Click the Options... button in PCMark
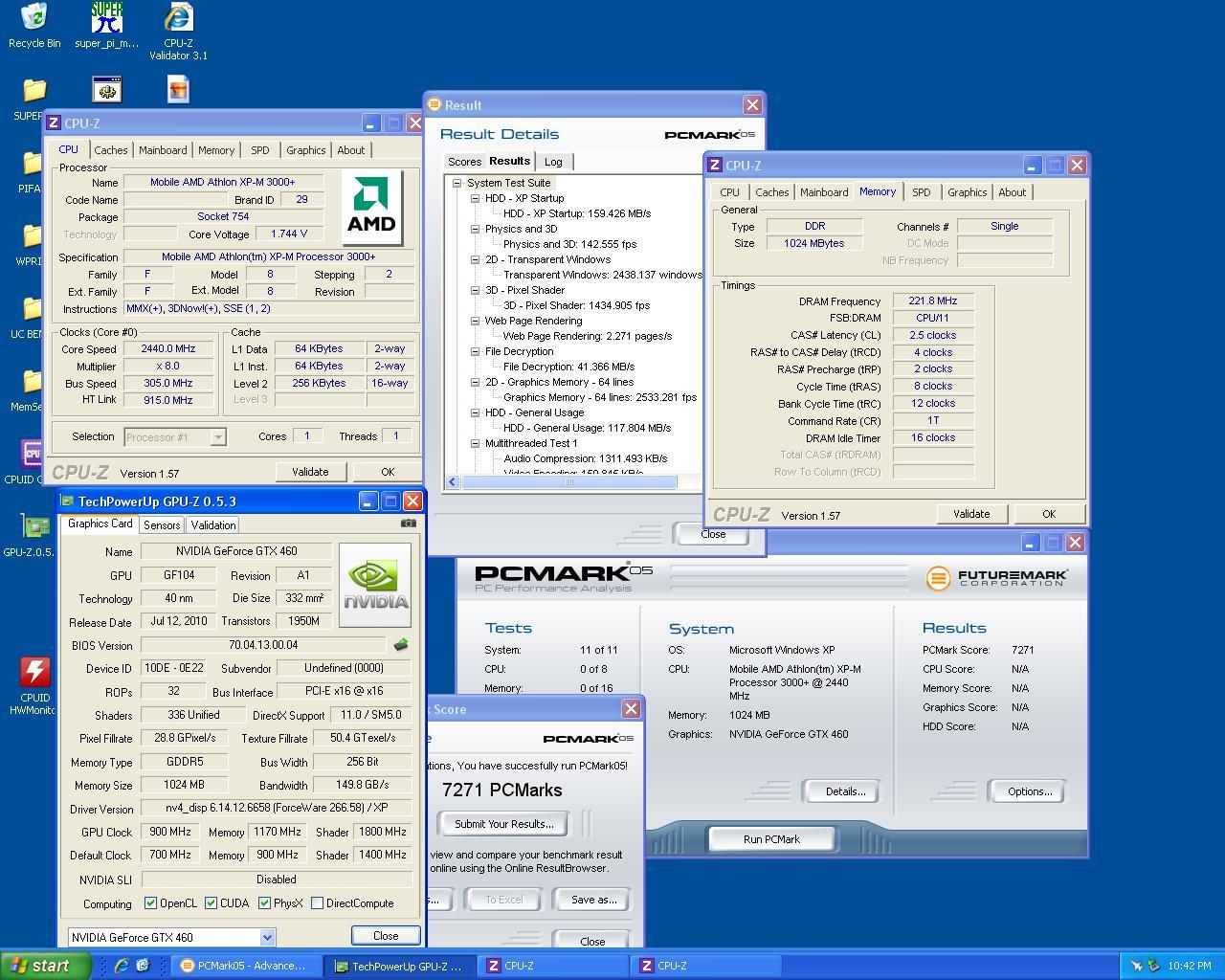The image size is (1225, 980). pos(1030,791)
